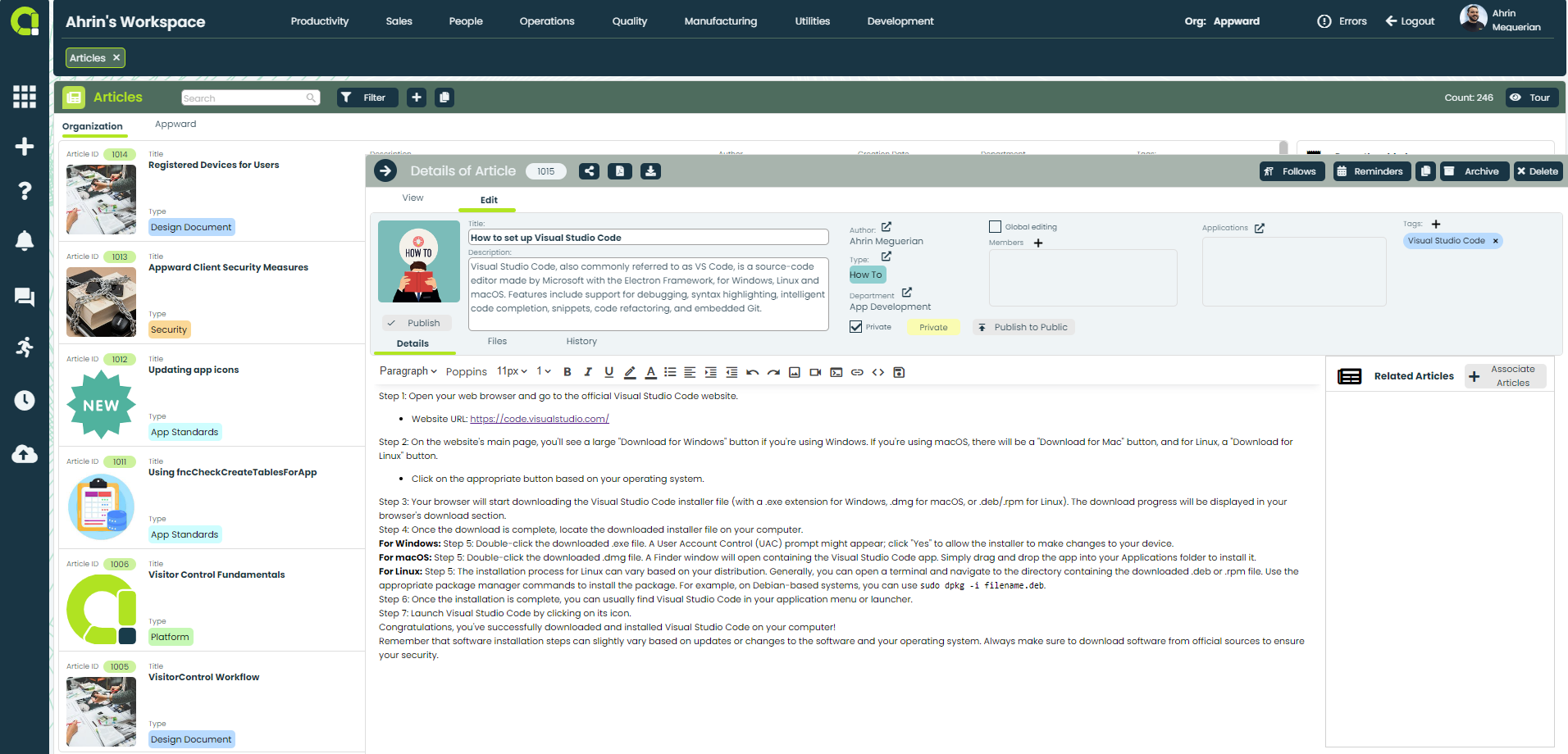Click the Archive button
This screenshot has width=1568, height=754.
[x=1475, y=171]
